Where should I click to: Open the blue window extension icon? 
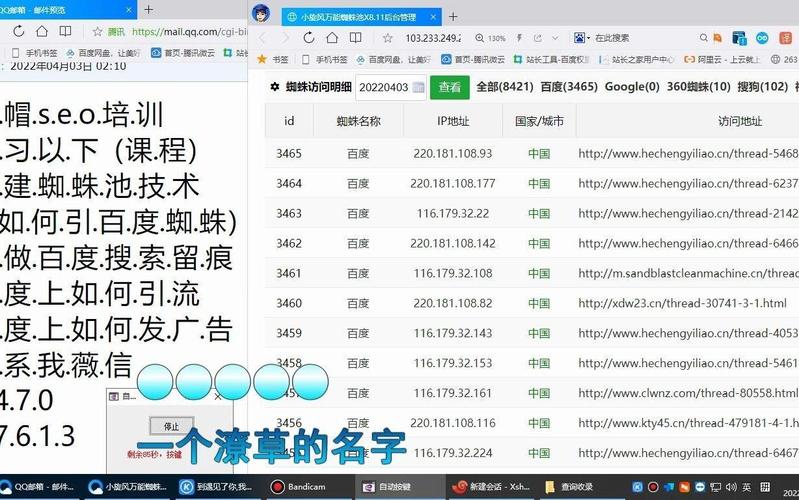click(x=739, y=38)
